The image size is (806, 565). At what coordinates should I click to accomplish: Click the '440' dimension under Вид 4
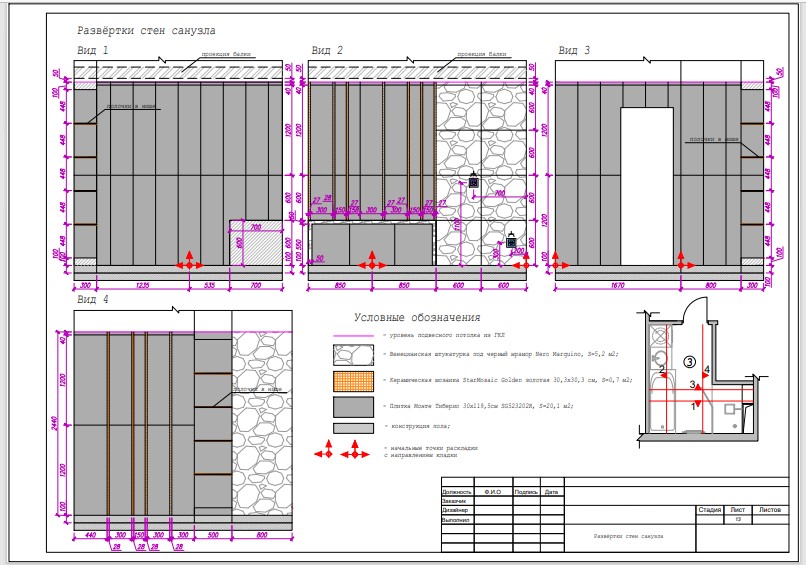coord(90,535)
